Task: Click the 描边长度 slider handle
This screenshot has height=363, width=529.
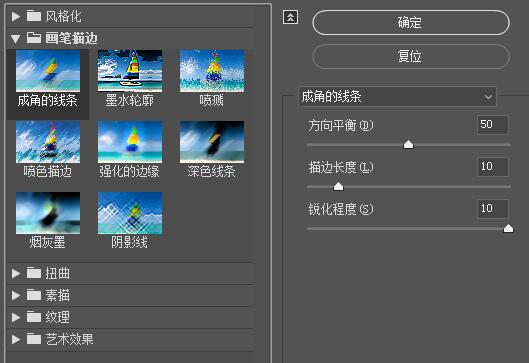Action: click(338, 187)
